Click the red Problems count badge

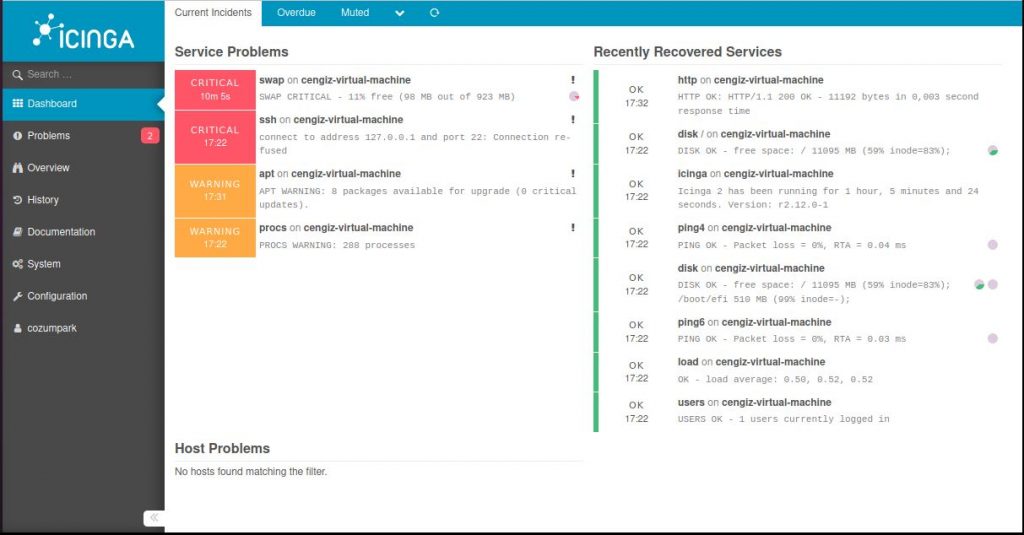click(x=150, y=135)
